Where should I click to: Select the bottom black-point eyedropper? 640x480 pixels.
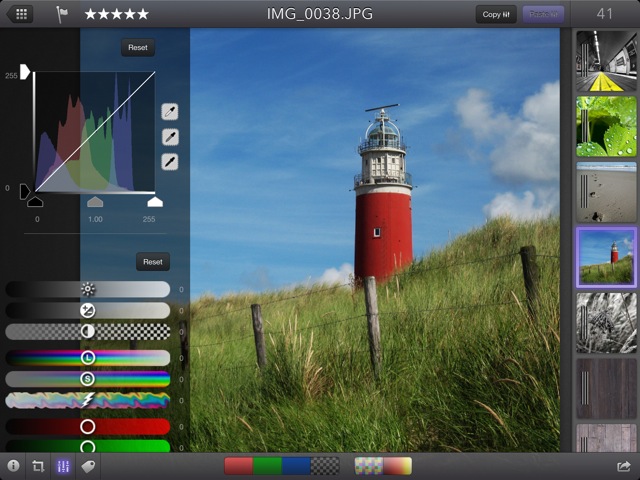pos(170,161)
